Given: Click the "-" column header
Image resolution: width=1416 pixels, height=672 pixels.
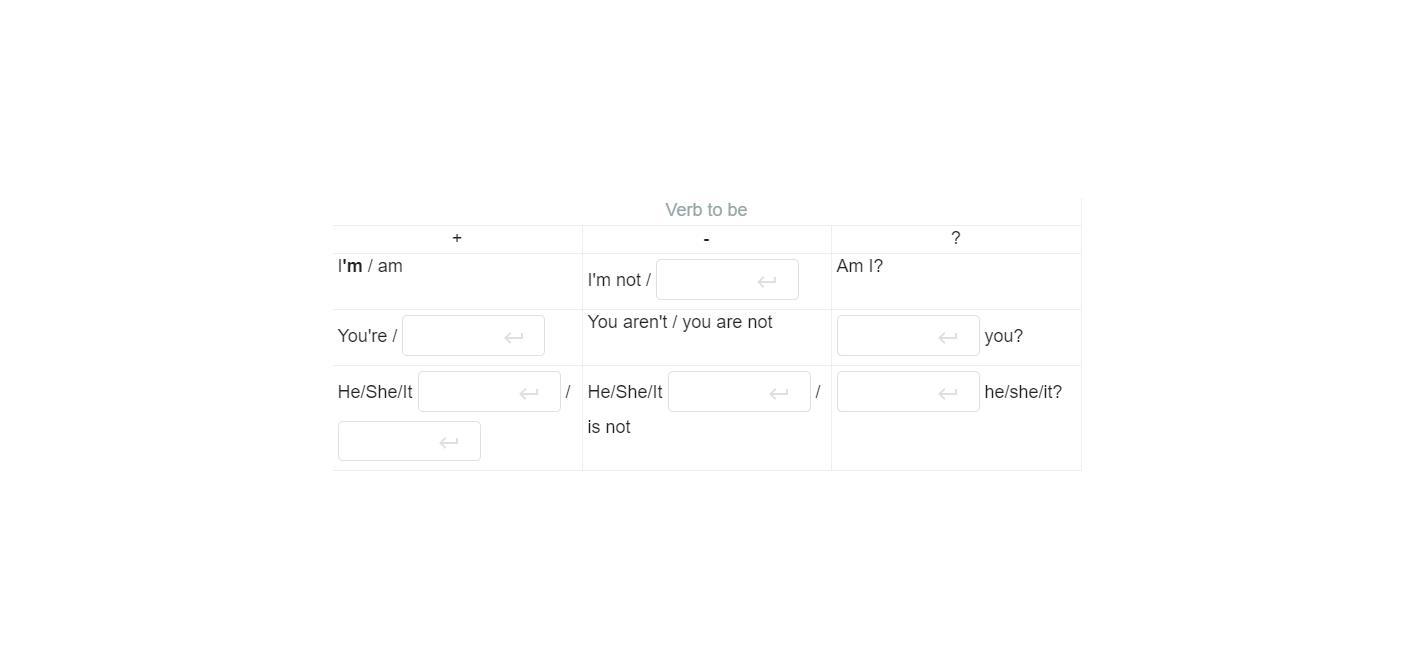Looking at the screenshot, I should pyautogui.click(x=706, y=239).
